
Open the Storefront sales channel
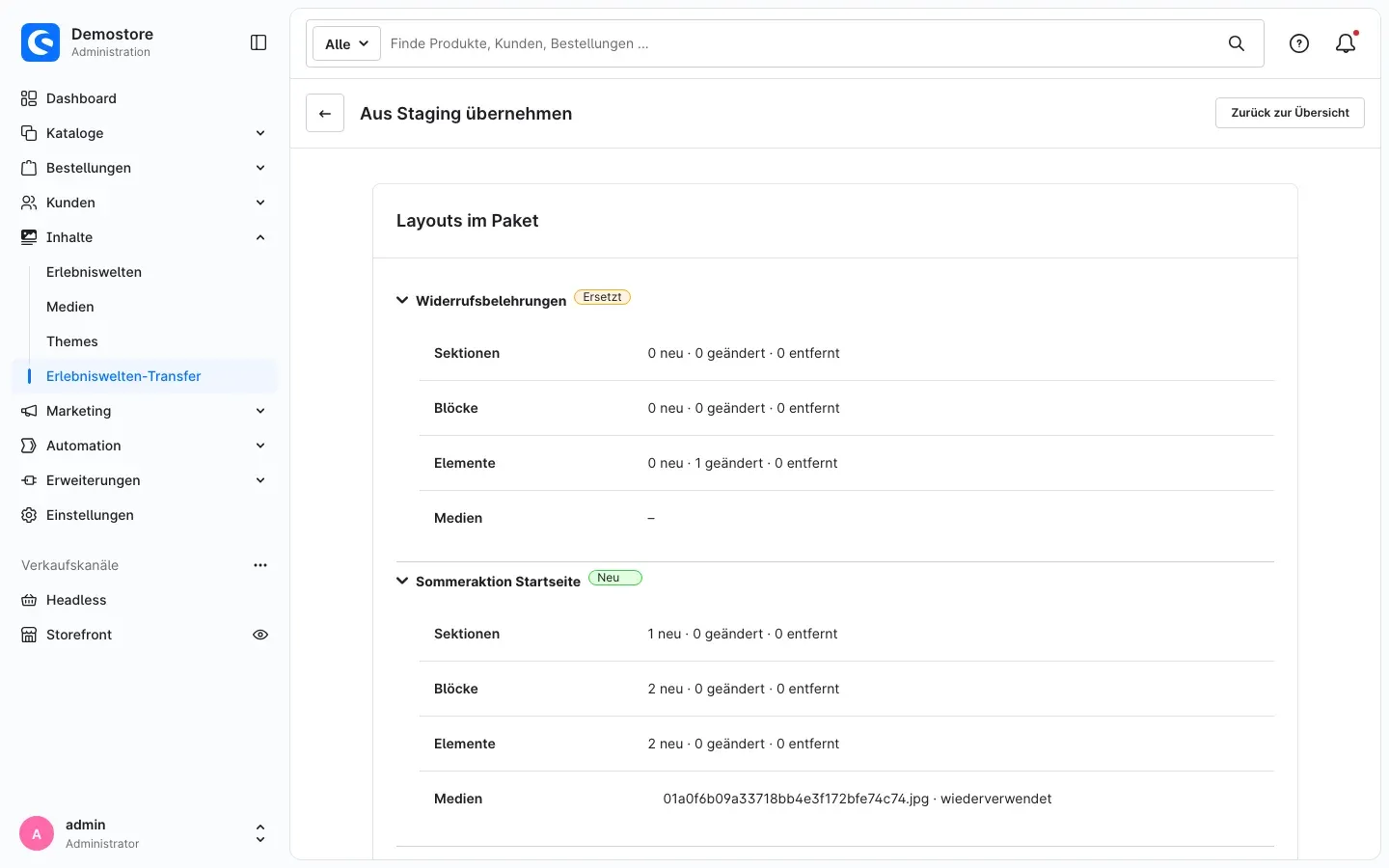coord(79,635)
